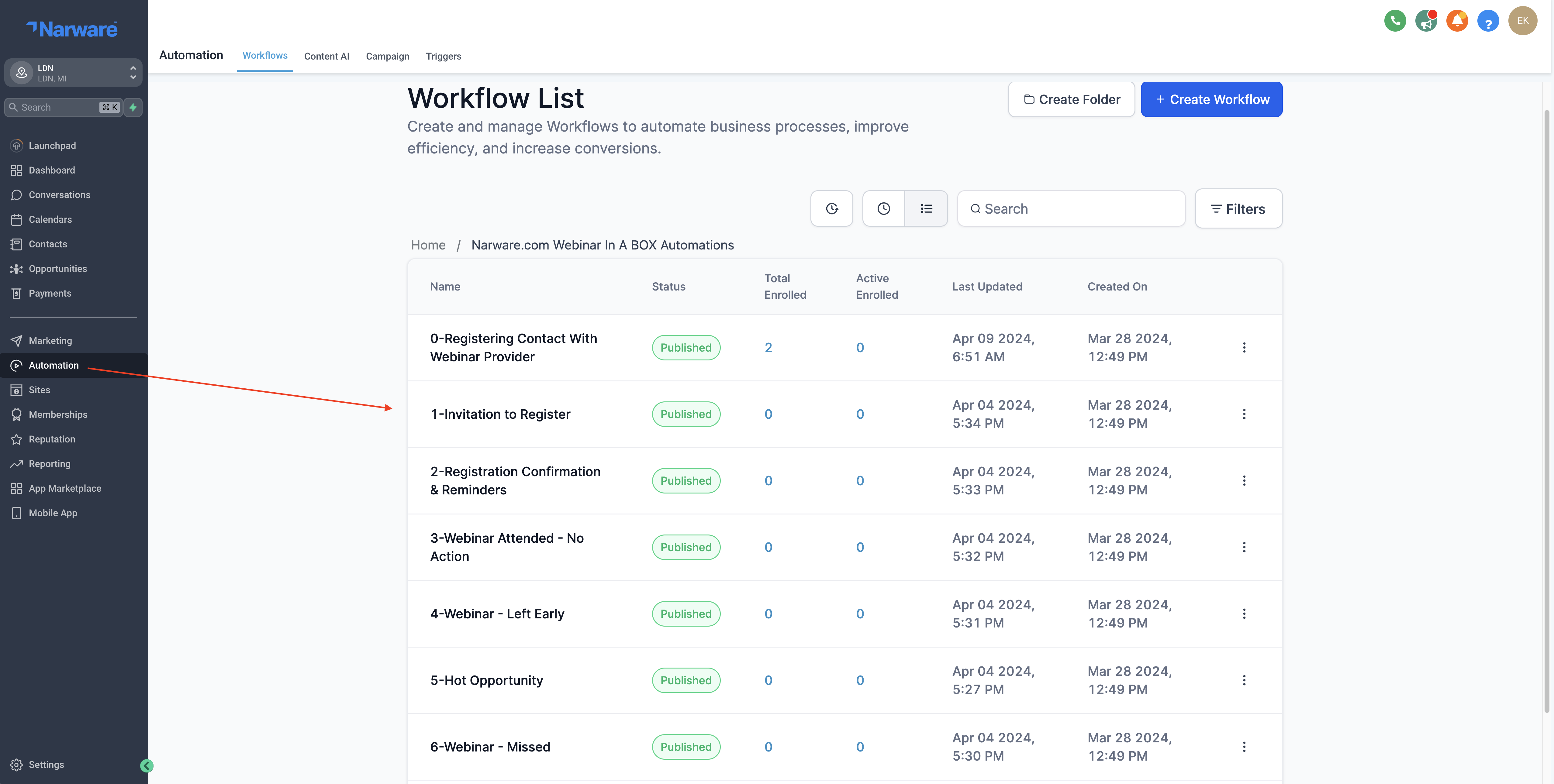Click the green phone dialer icon
The image size is (1554, 784).
1395,21
